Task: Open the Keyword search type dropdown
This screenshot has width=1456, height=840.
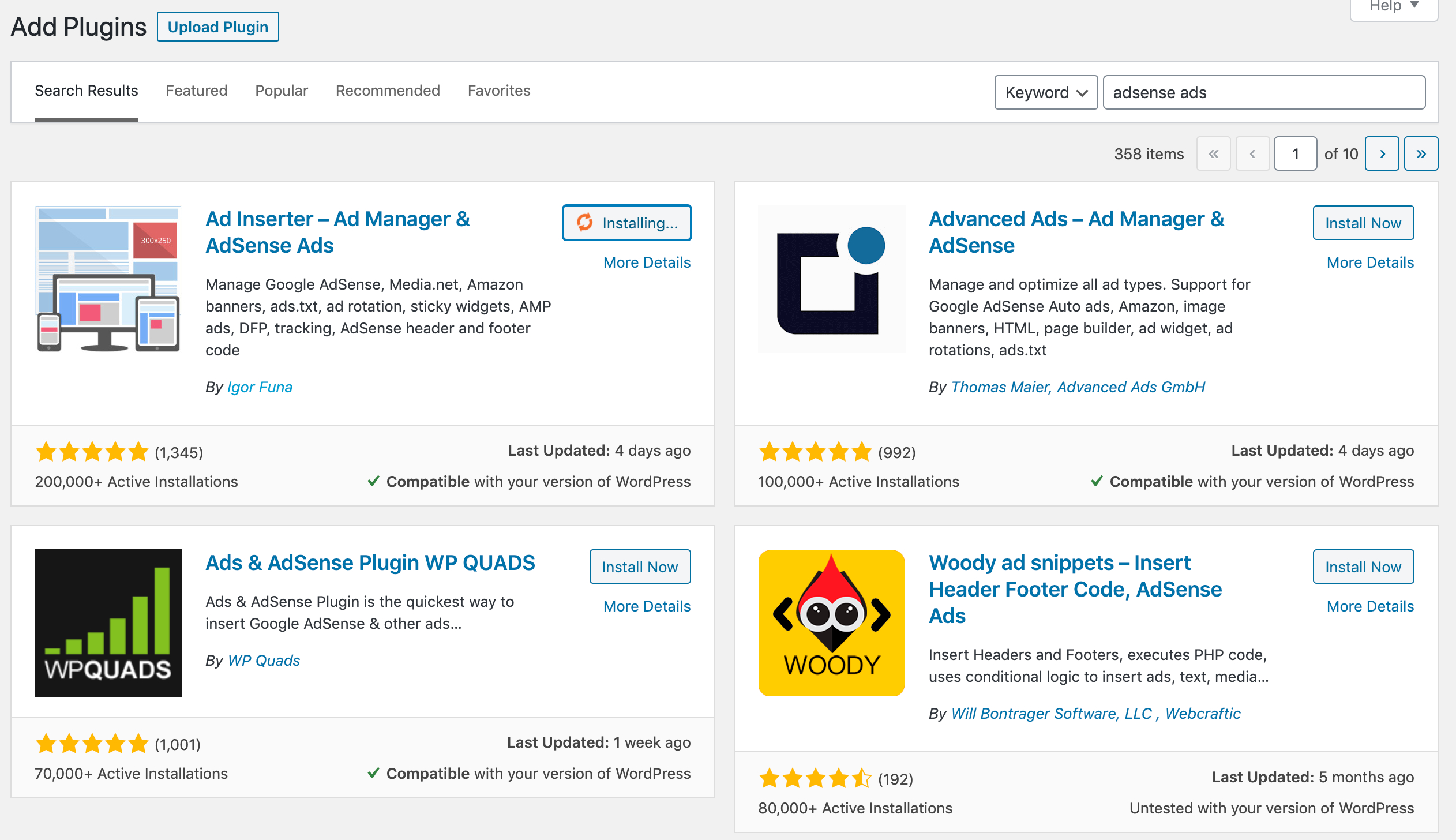Action: 1045,92
